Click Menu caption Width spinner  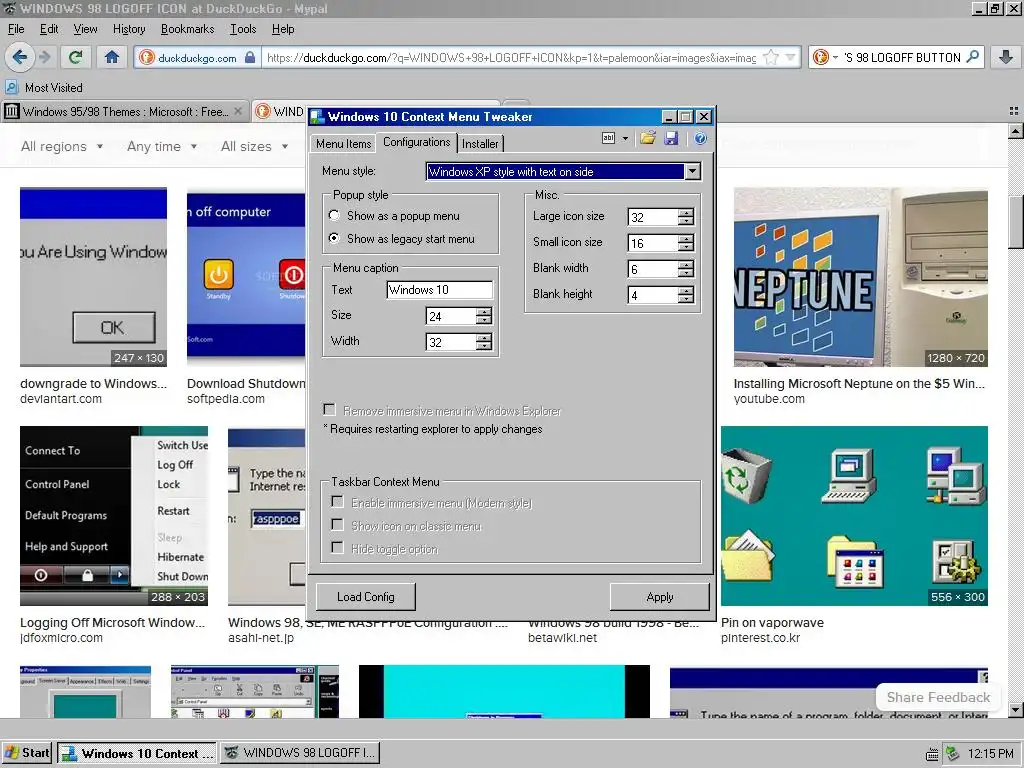[484, 342]
